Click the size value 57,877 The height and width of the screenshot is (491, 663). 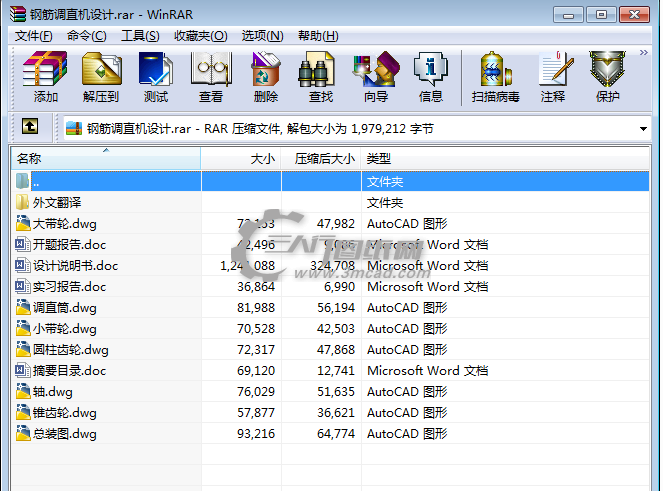(256, 413)
